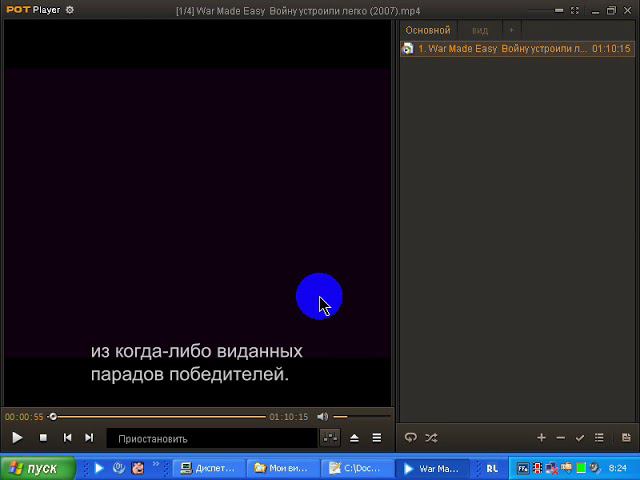Add a file with the playlist plus icon
640x480 pixels.
[541, 438]
